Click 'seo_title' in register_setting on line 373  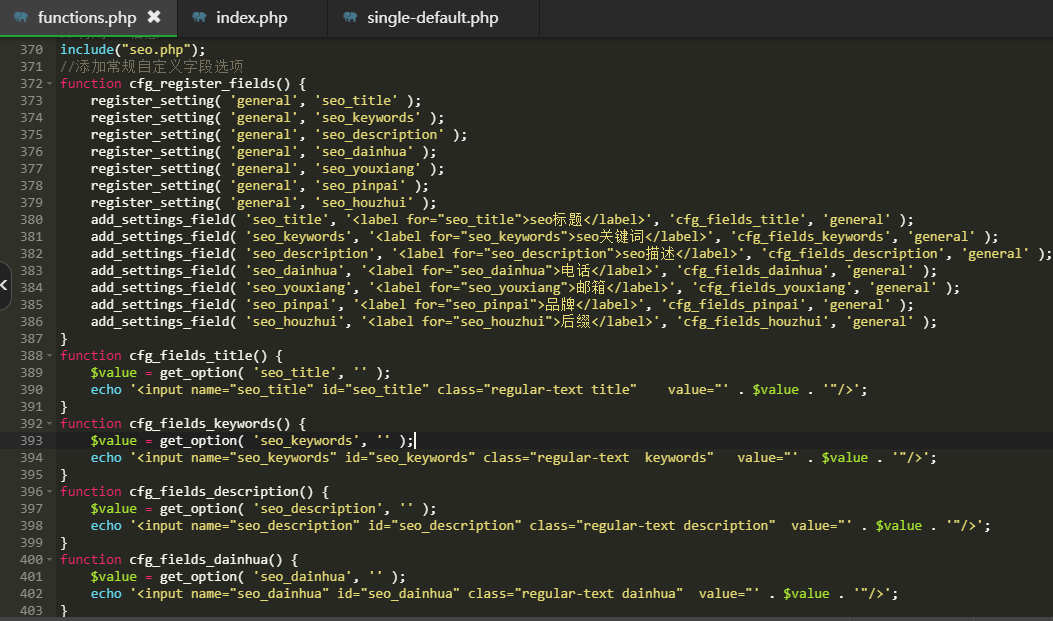click(357, 101)
